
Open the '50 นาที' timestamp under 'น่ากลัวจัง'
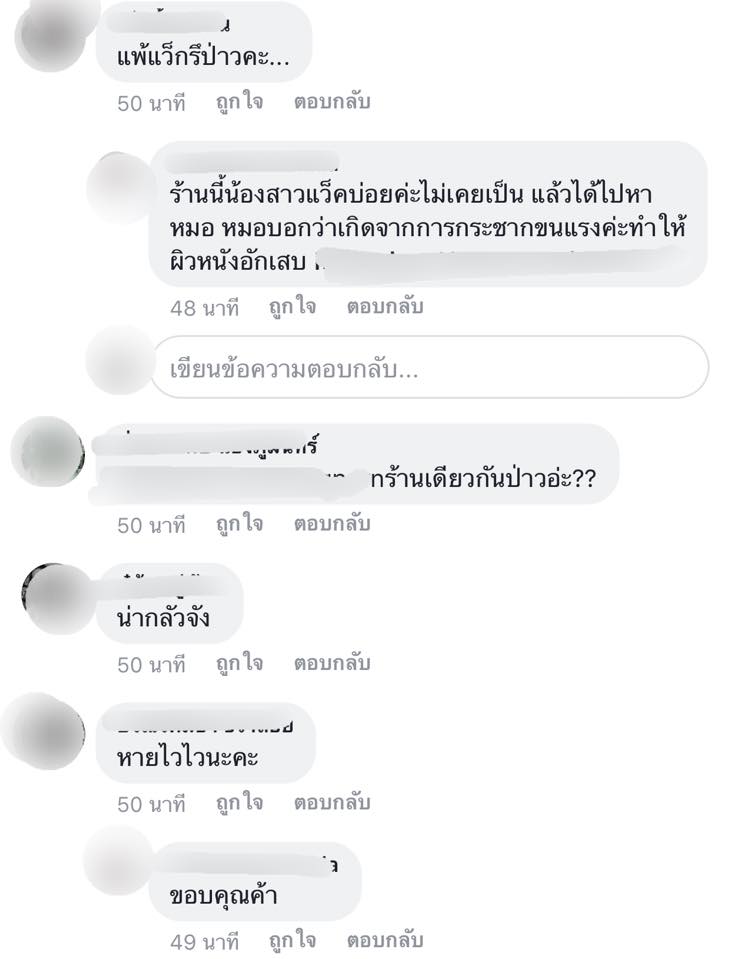pos(151,665)
